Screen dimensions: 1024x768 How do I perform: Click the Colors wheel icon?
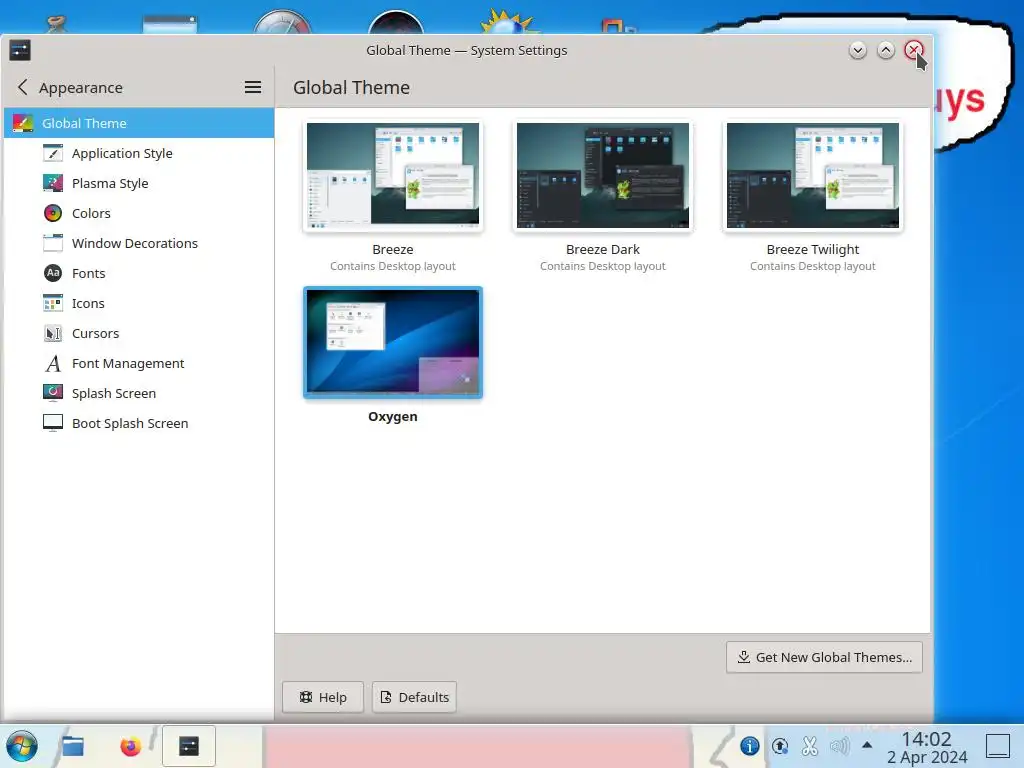pos(53,213)
